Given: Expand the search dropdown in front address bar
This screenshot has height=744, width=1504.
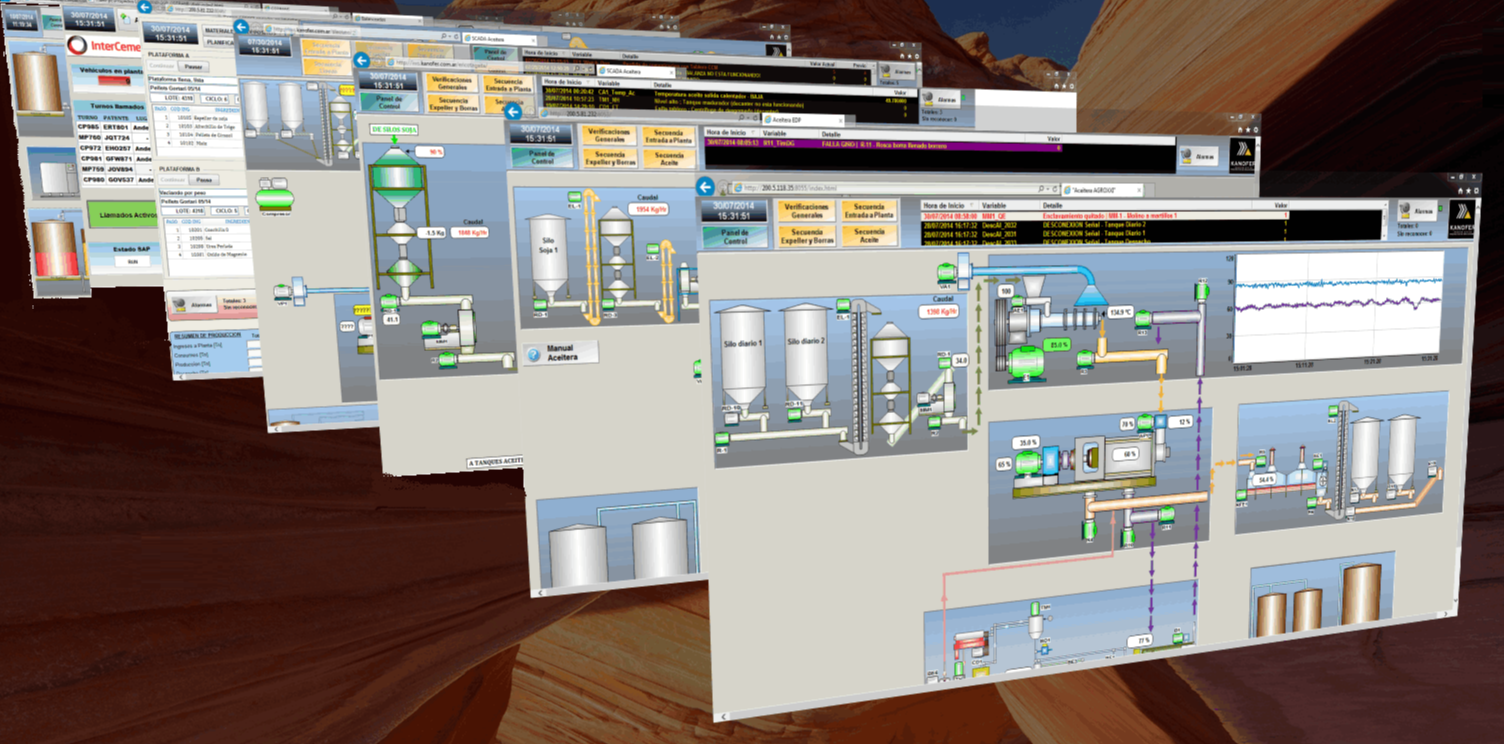Looking at the screenshot, I should 1042,189.
